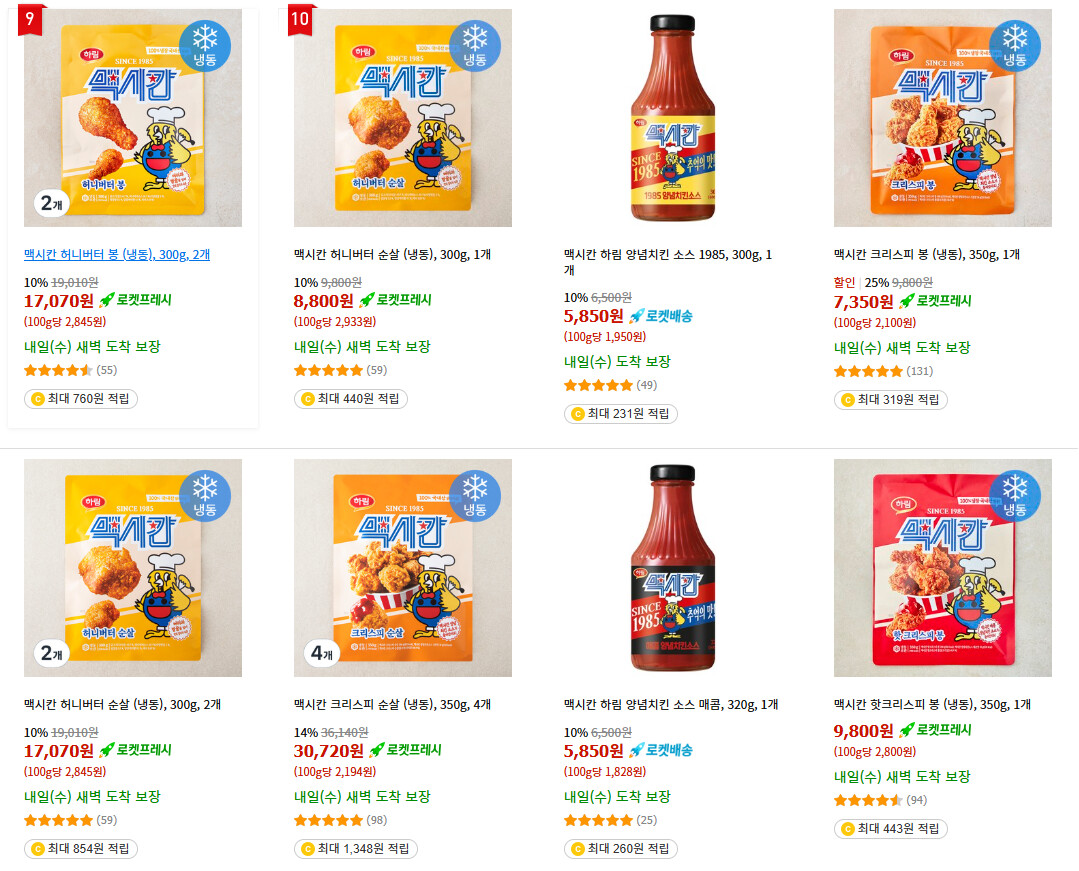
Task: Click the 양념치킨 소스 1985 bottle image
Action: (x=673, y=118)
